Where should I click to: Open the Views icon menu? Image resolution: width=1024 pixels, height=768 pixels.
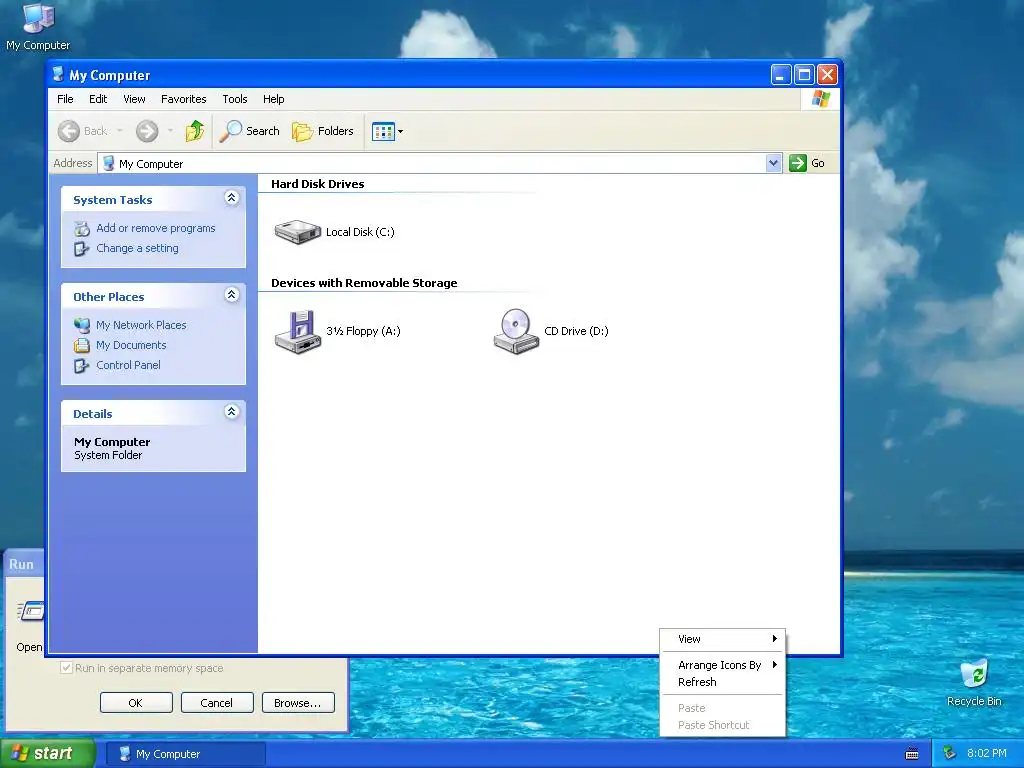tap(387, 131)
